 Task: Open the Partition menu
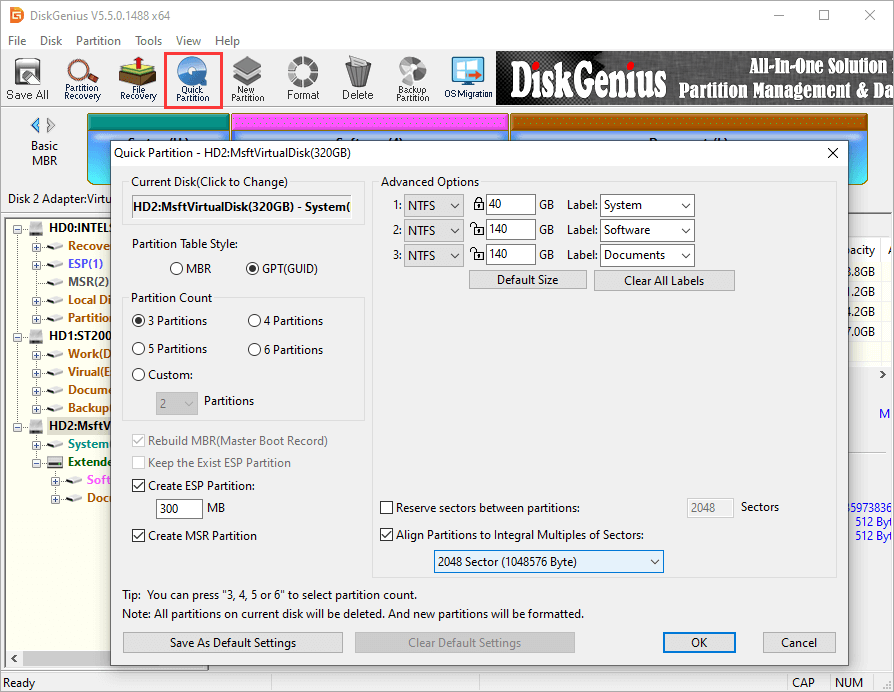pyautogui.click(x=98, y=41)
